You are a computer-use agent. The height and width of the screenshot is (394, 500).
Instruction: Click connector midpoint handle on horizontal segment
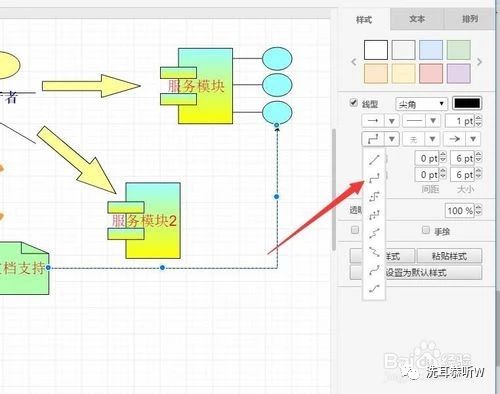pos(162,268)
